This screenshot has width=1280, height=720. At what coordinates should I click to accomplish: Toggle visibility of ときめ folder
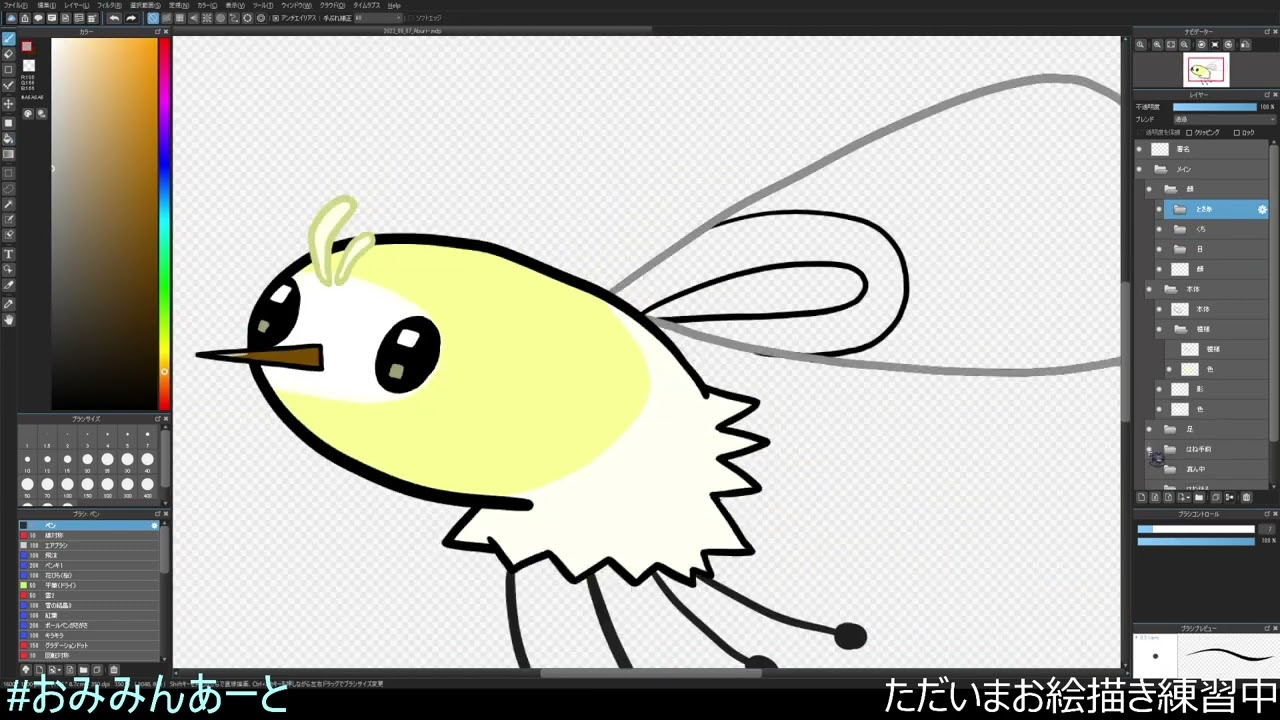(1160, 209)
